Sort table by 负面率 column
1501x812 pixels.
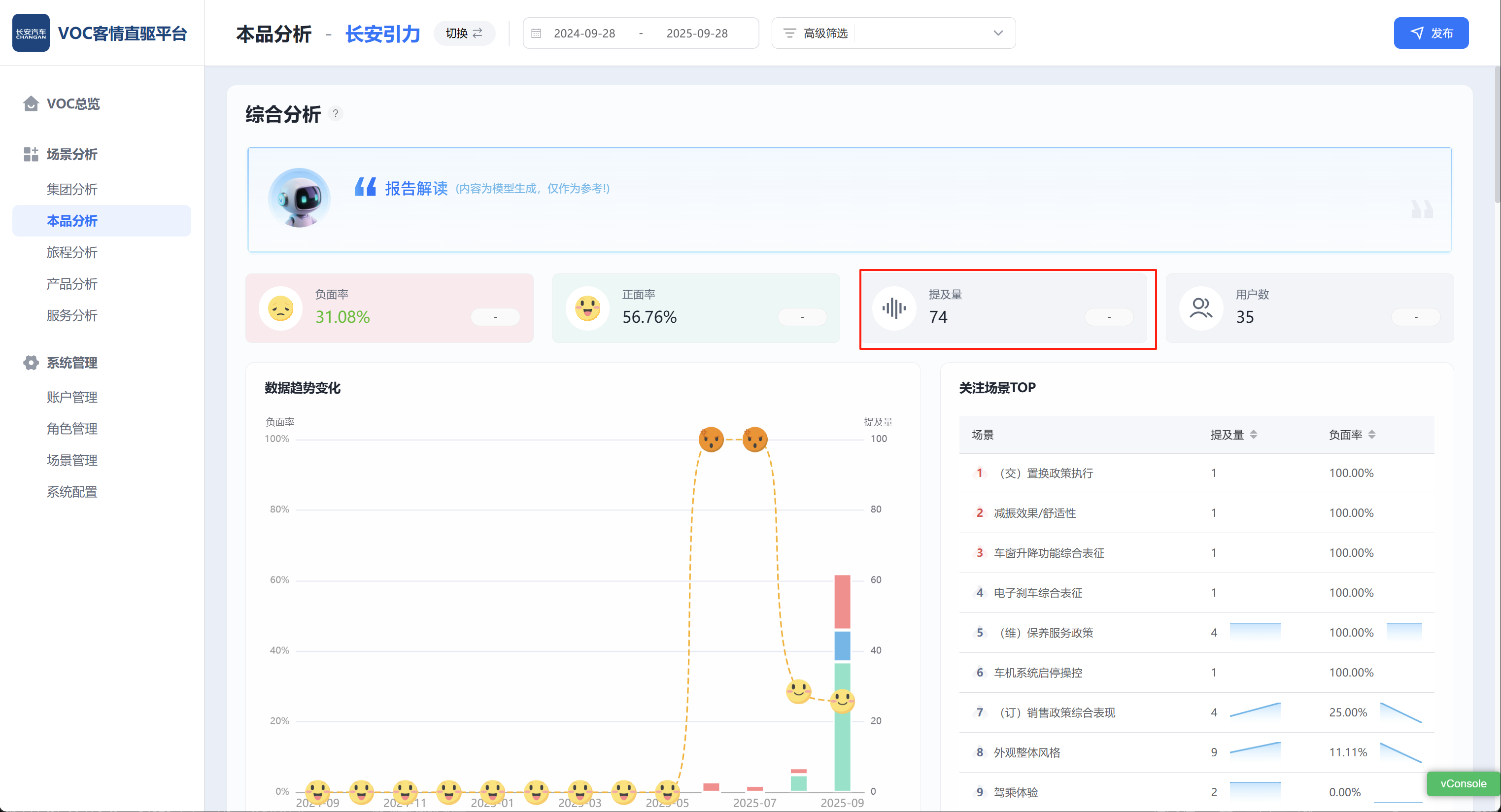(x=1371, y=435)
